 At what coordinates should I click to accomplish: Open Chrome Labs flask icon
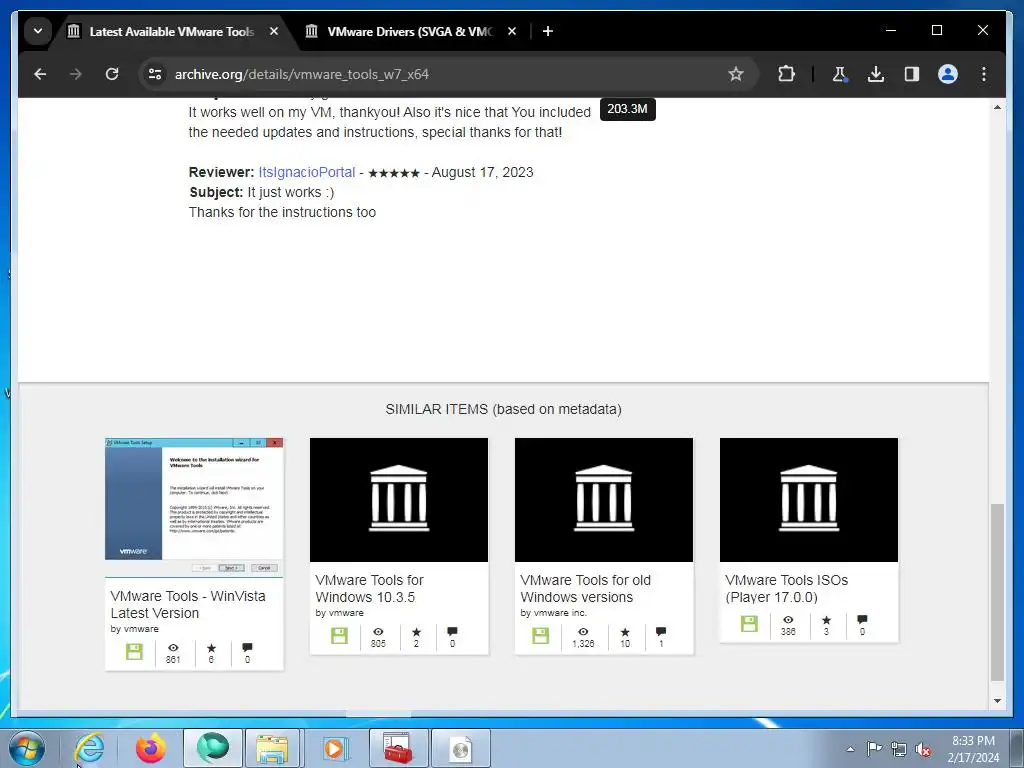(840, 74)
